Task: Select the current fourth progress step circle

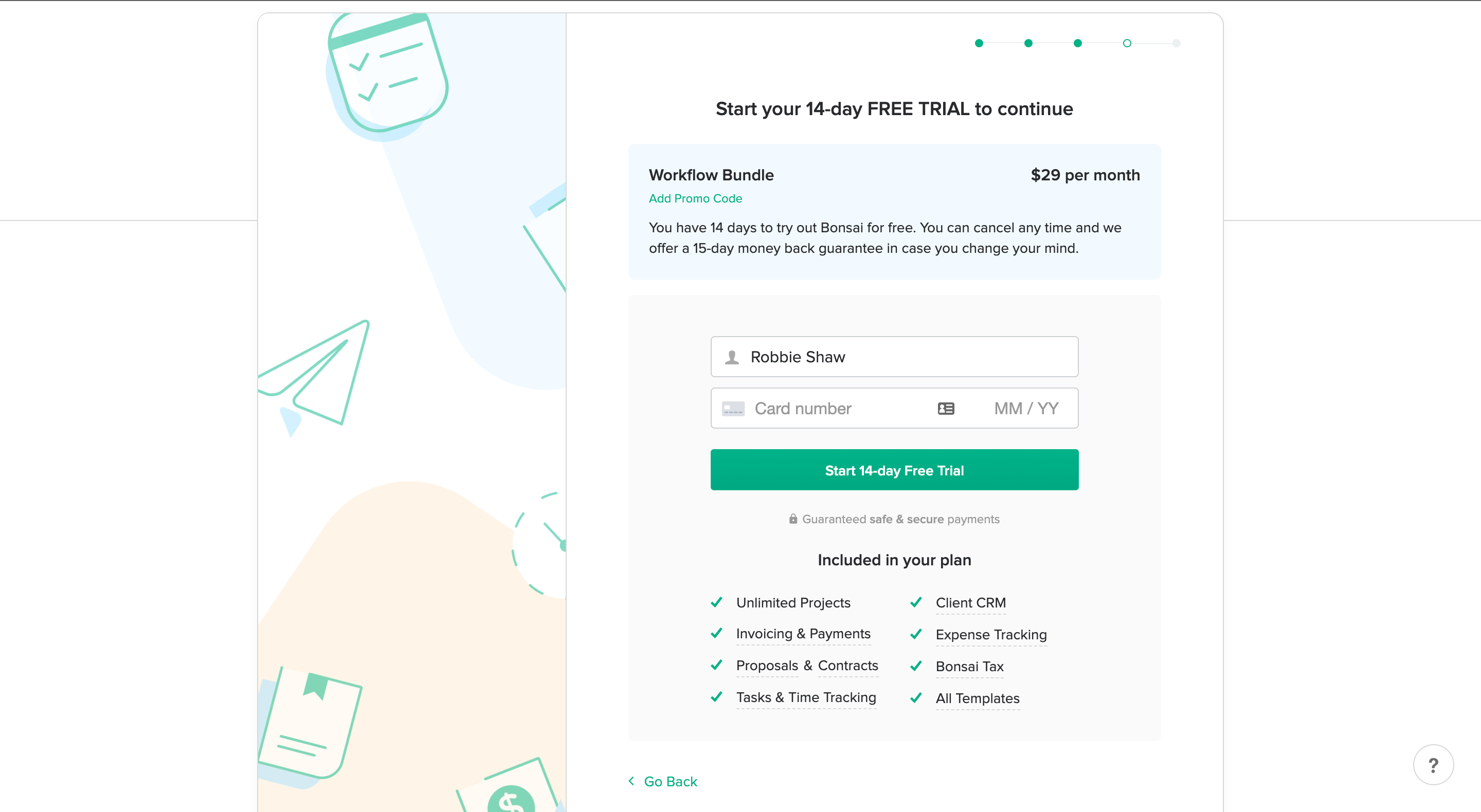Action: click(x=1127, y=43)
